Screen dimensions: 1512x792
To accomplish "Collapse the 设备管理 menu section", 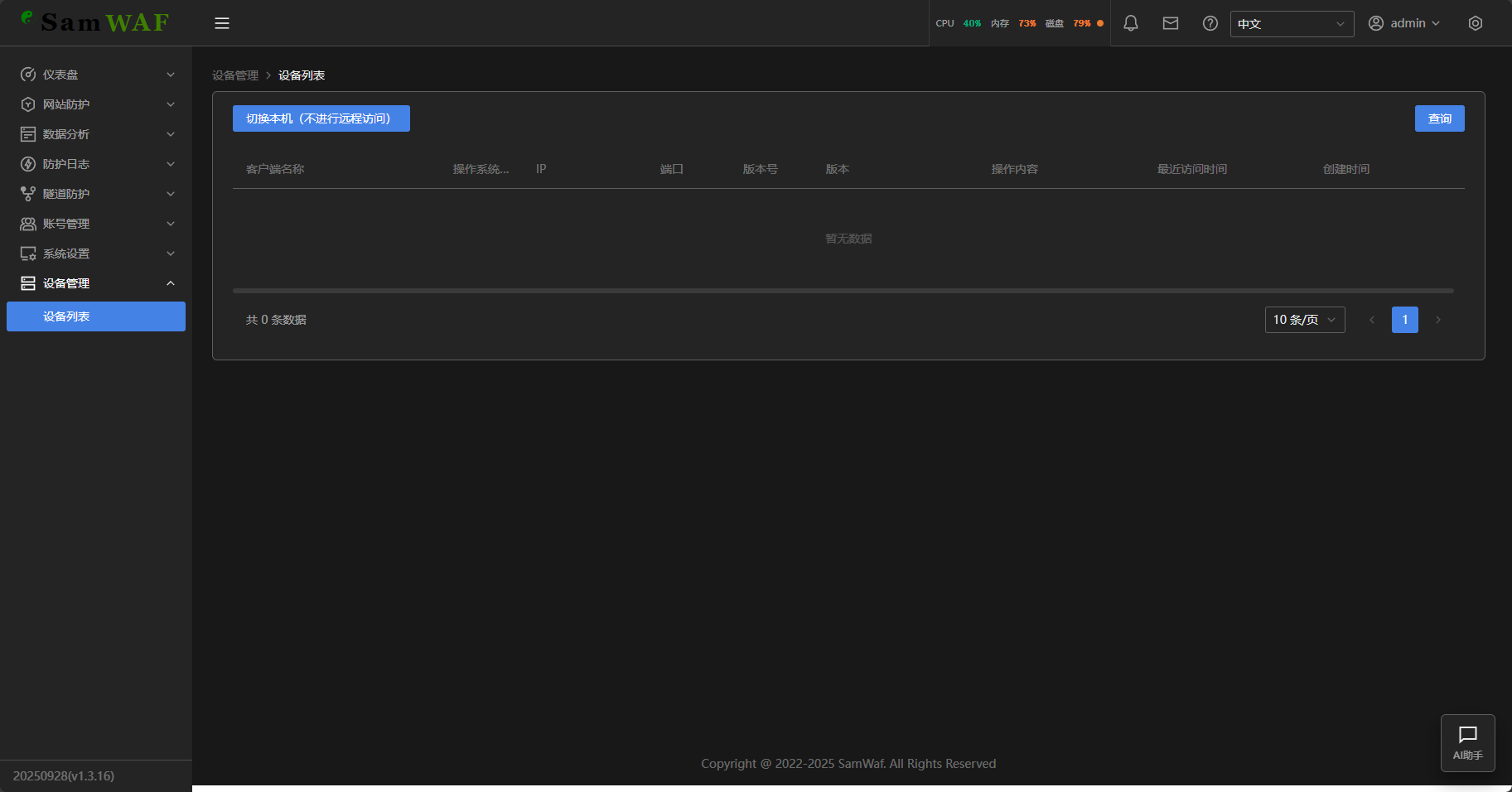I will 96,283.
